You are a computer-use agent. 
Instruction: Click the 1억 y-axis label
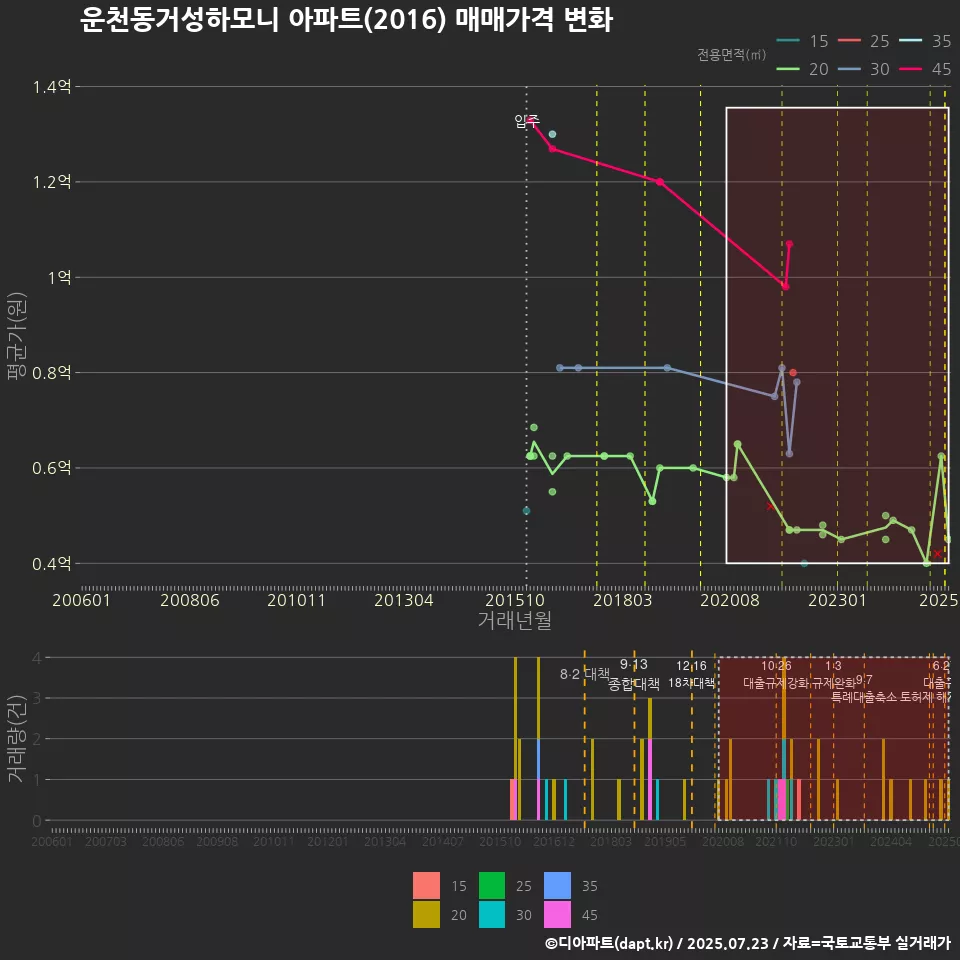pyautogui.click(x=59, y=277)
